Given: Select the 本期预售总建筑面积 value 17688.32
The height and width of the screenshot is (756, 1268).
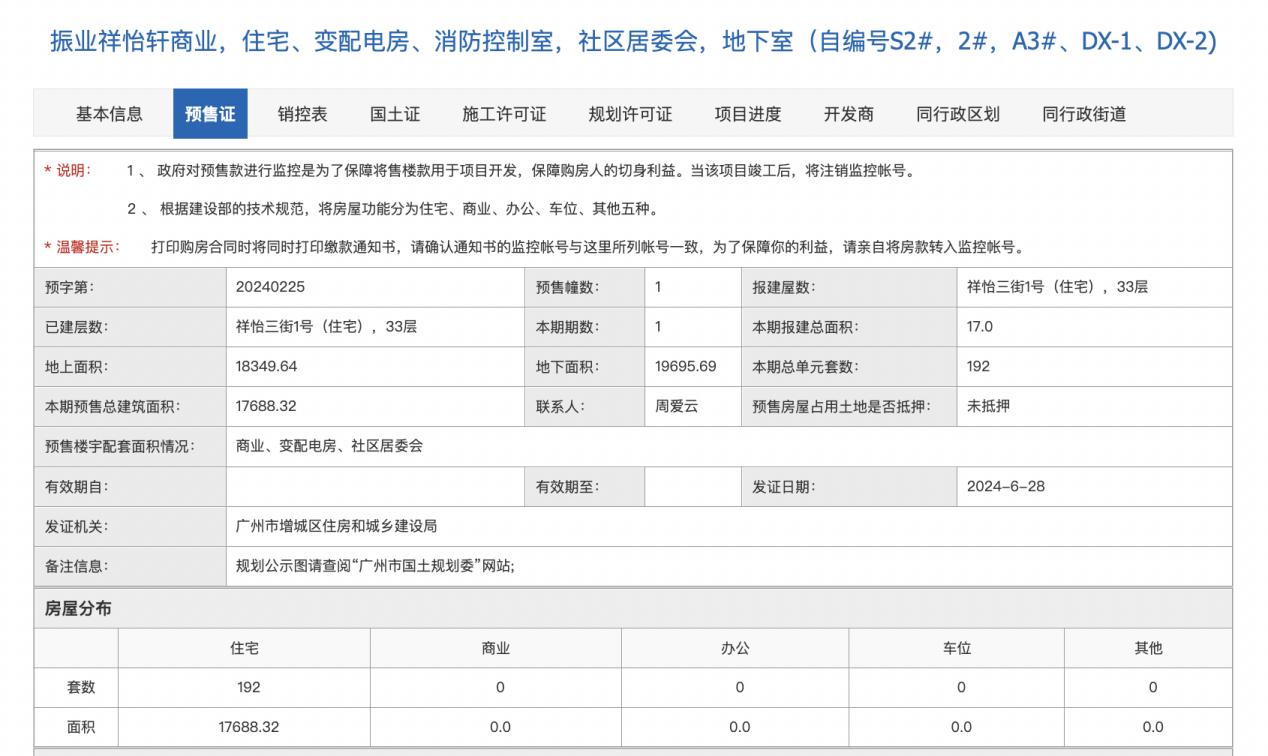Looking at the screenshot, I should (266, 407).
